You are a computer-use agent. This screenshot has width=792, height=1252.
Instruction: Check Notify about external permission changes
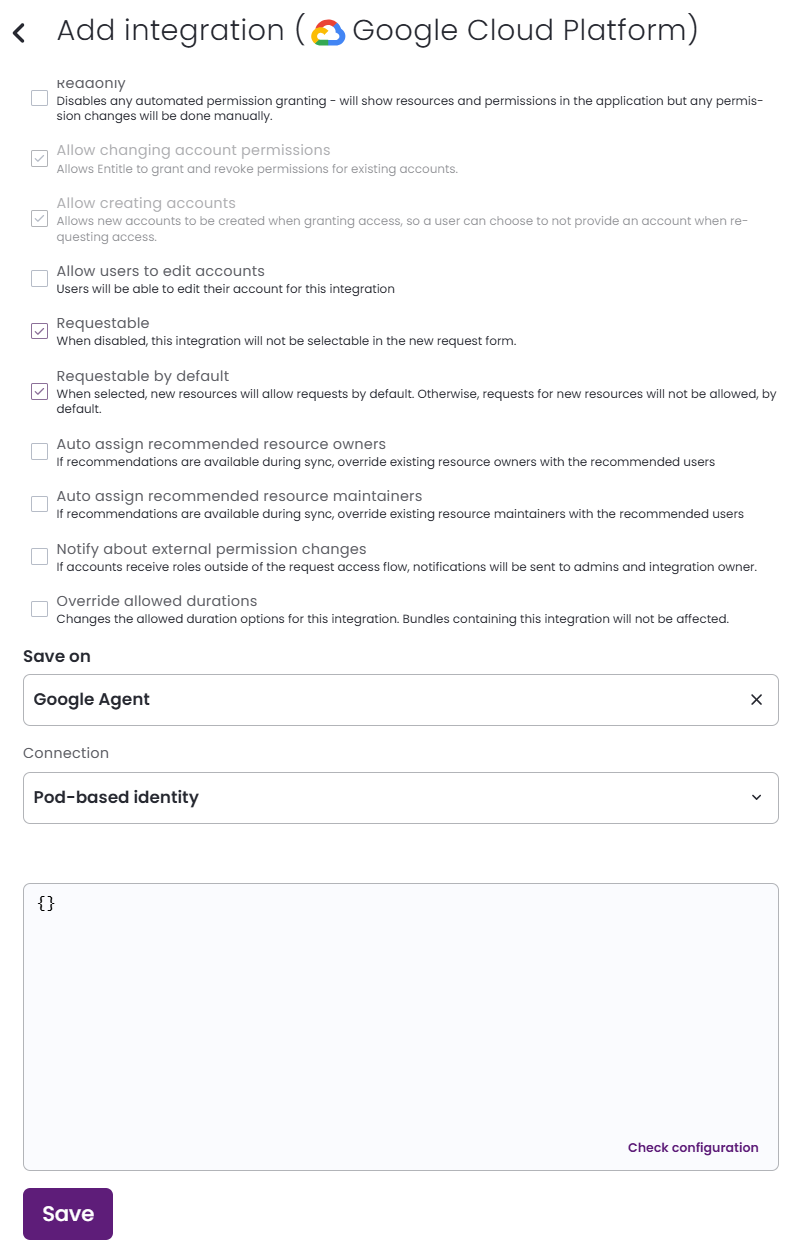pos(39,557)
